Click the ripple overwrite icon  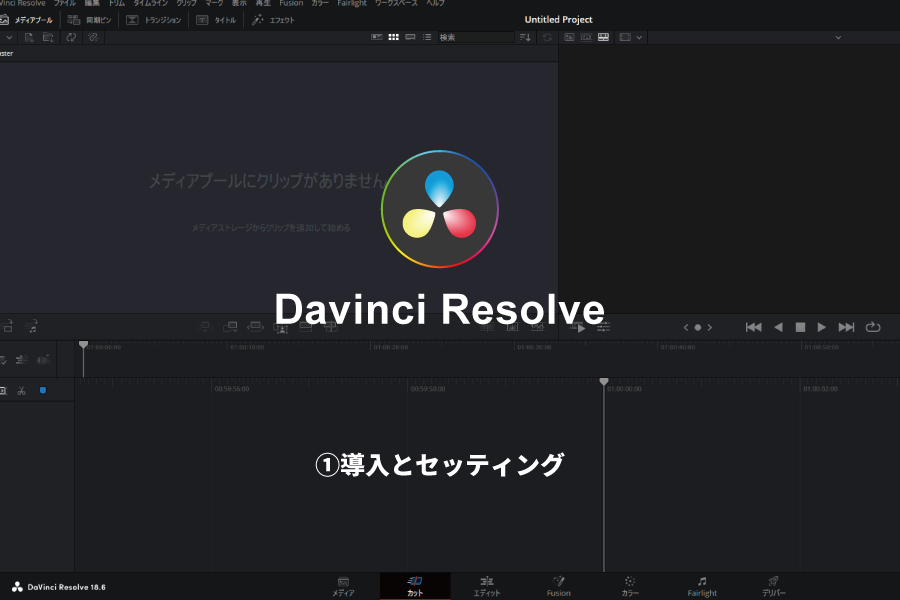click(x=255, y=327)
